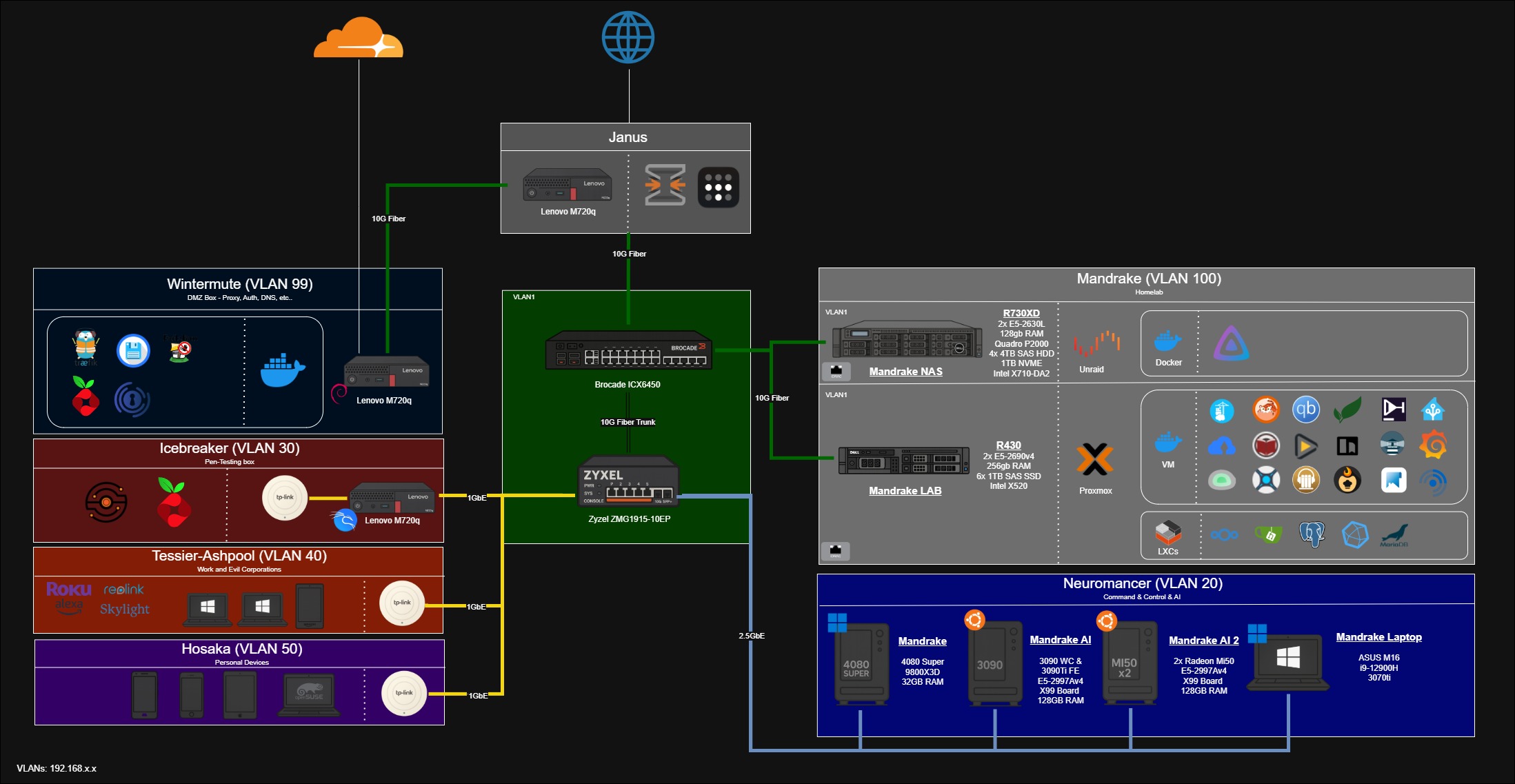Click the internet globe icon above Janus

coord(628,38)
